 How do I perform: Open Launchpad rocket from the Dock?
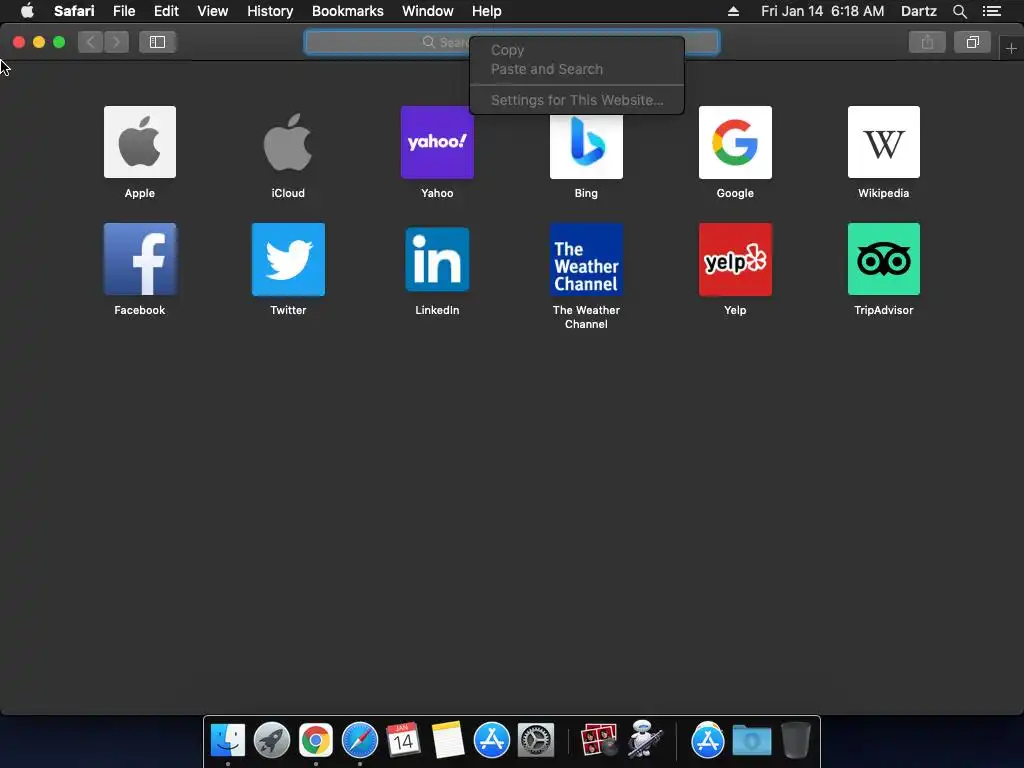coord(272,740)
